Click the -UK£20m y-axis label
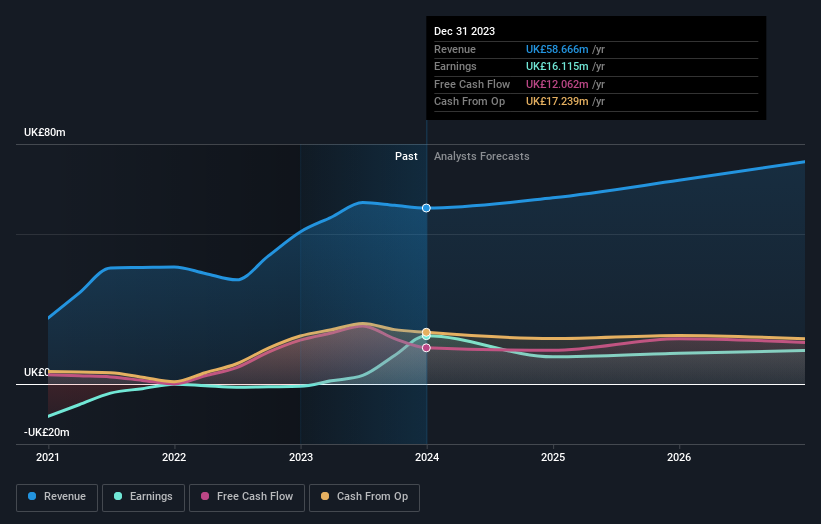Screen dimensions: 821x524 pos(47,432)
